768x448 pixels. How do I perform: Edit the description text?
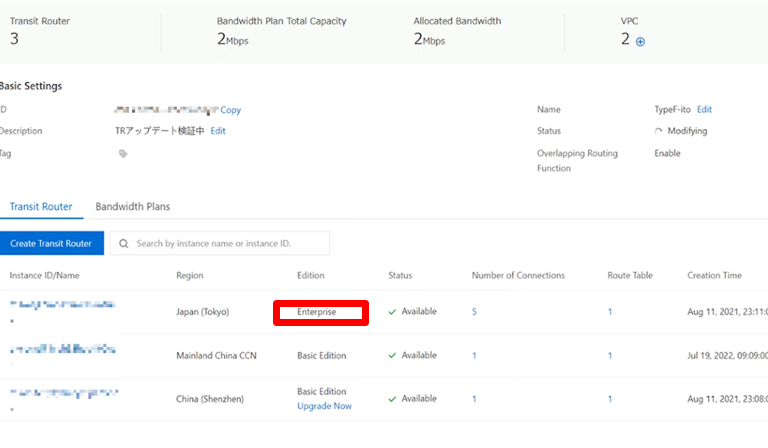click(218, 131)
